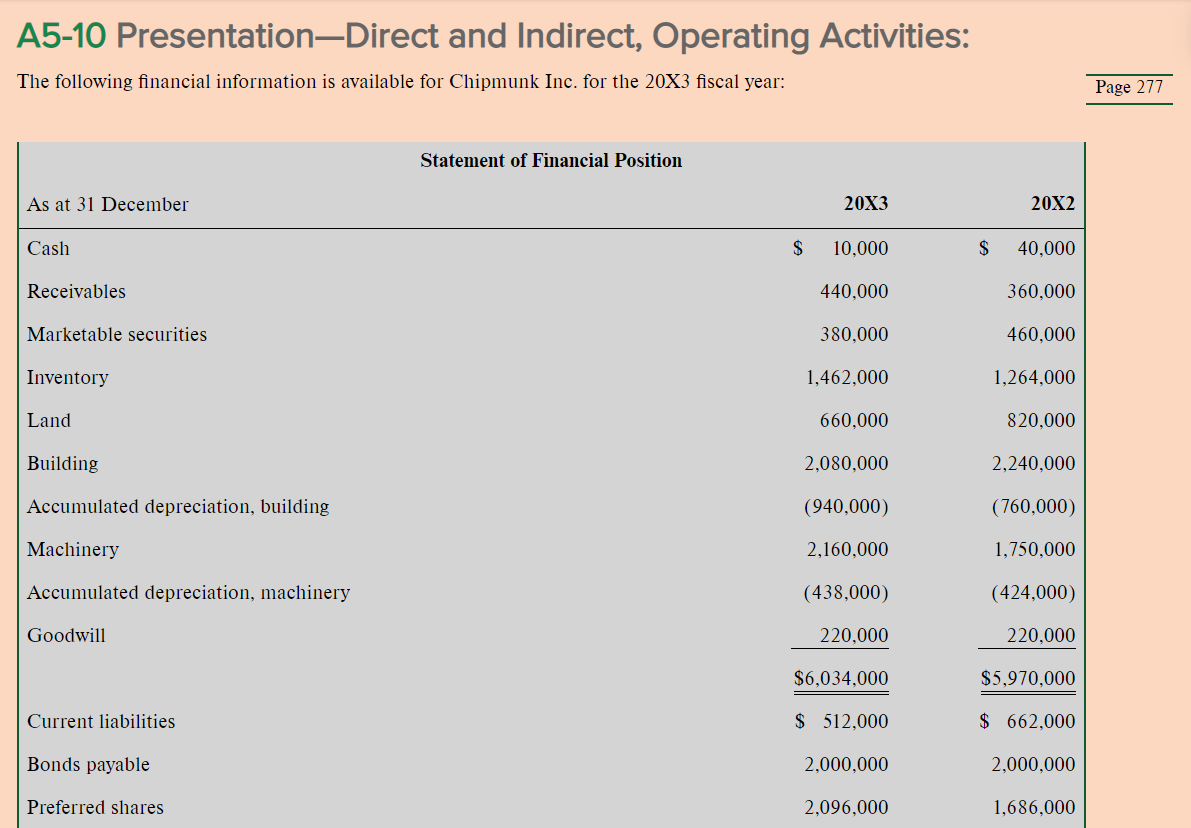This screenshot has width=1191, height=828.
Task: Click the Marketable securities label
Action: pyautogui.click(x=117, y=334)
